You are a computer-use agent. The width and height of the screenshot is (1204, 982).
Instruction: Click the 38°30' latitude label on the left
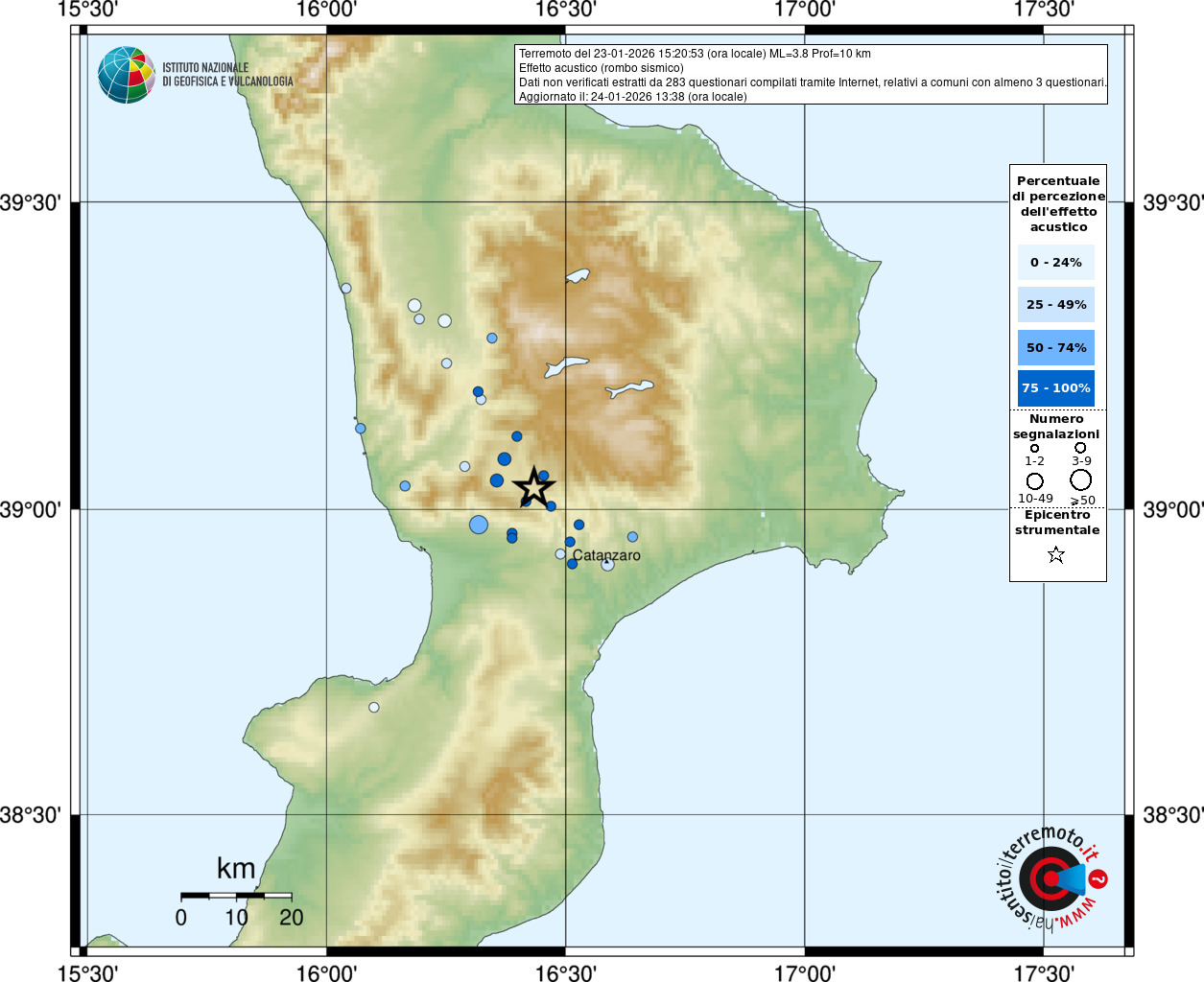[x=31, y=815]
